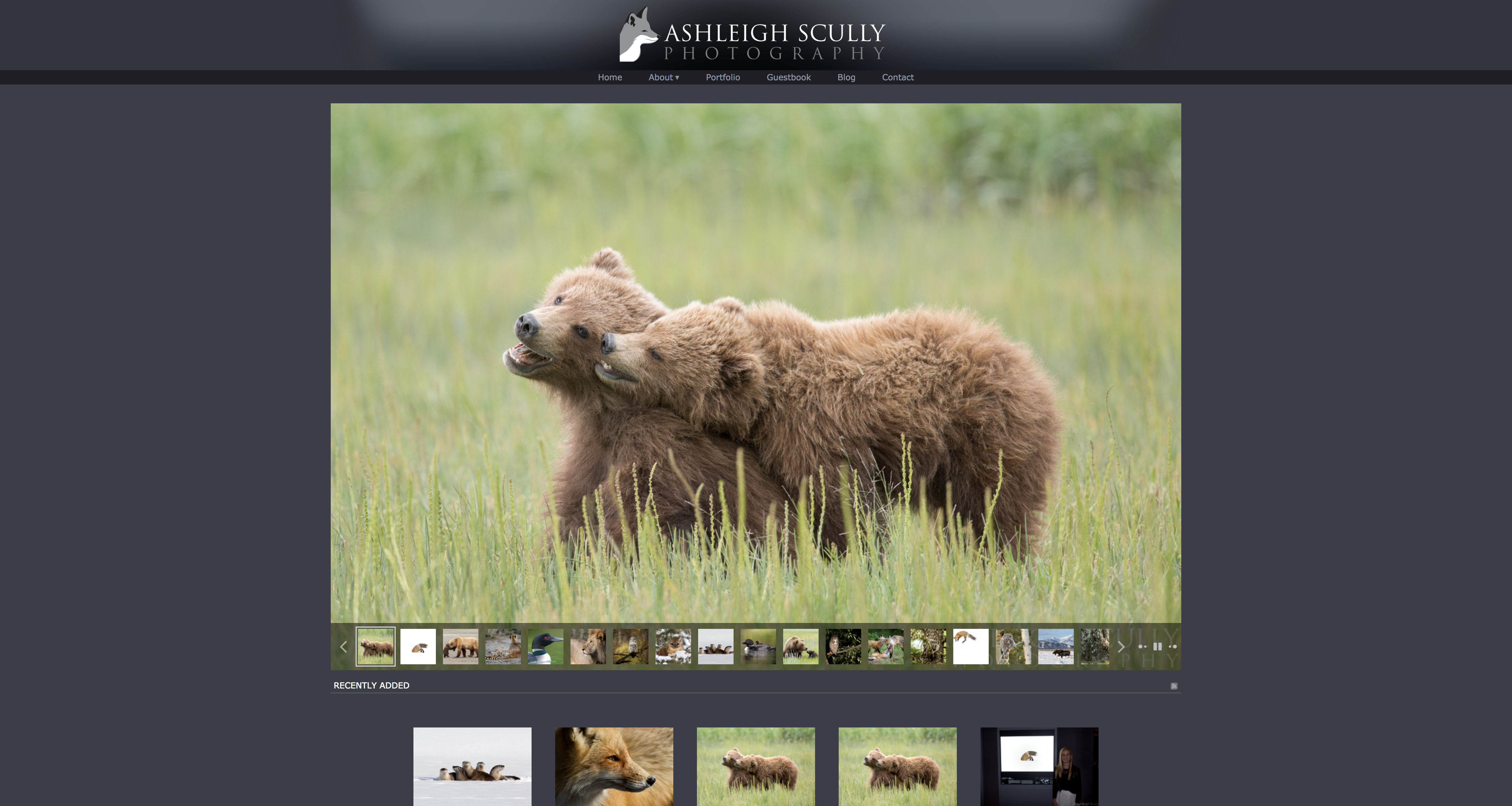Viewport: 1512px width, 806px height.
Task: Expand the About dropdown menu
Action: pos(663,77)
